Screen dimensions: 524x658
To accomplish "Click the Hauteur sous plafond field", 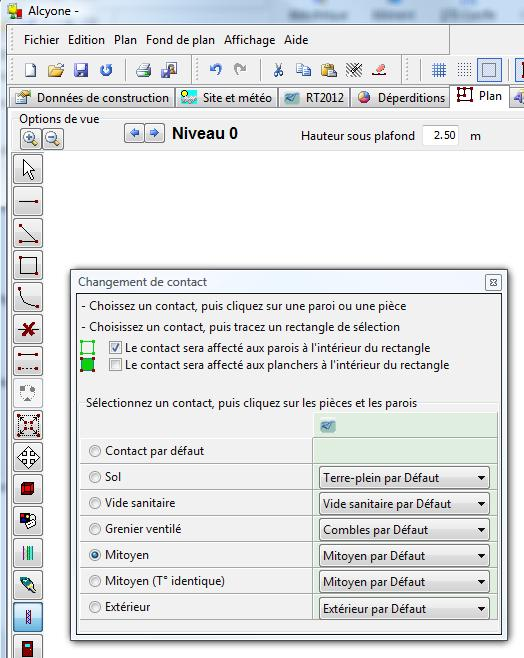I will (x=441, y=135).
